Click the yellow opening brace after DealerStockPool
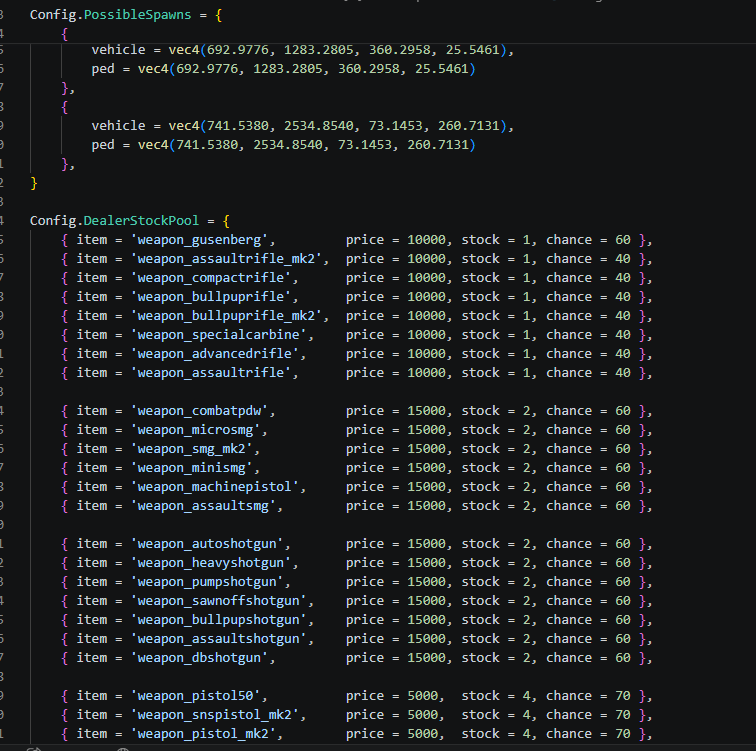 [226, 221]
